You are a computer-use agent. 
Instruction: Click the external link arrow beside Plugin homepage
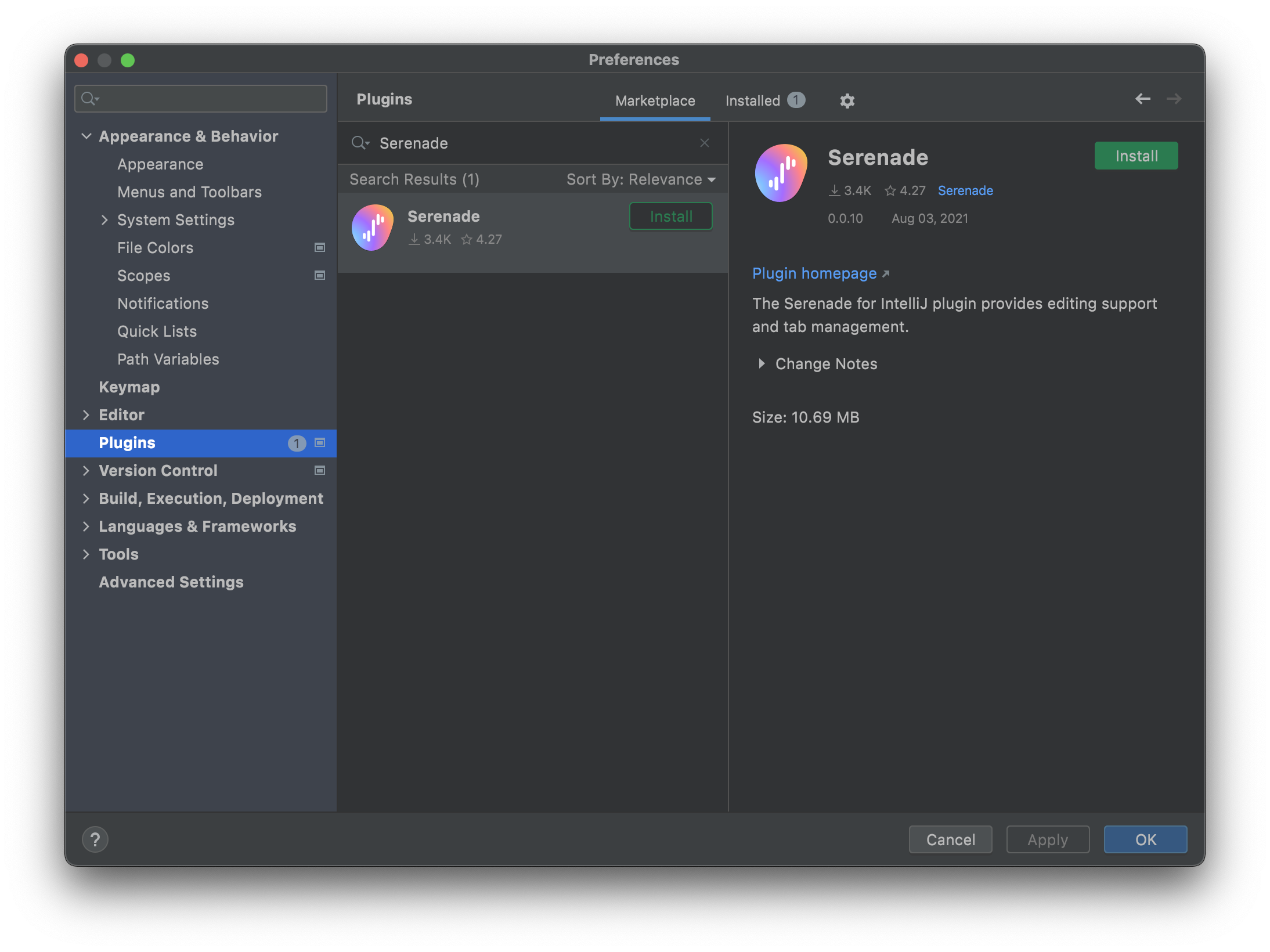885,273
